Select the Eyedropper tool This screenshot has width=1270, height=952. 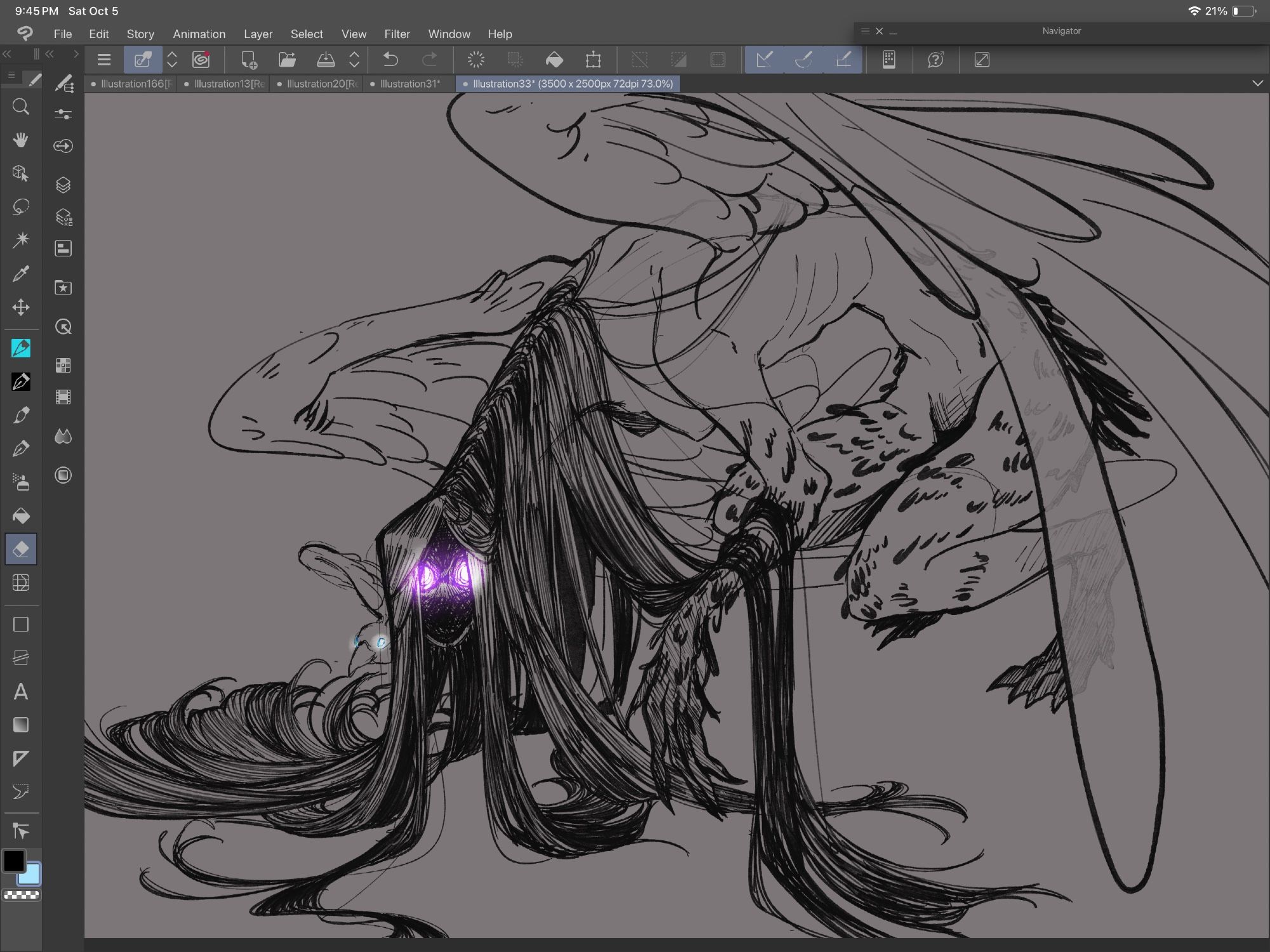pyautogui.click(x=21, y=274)
